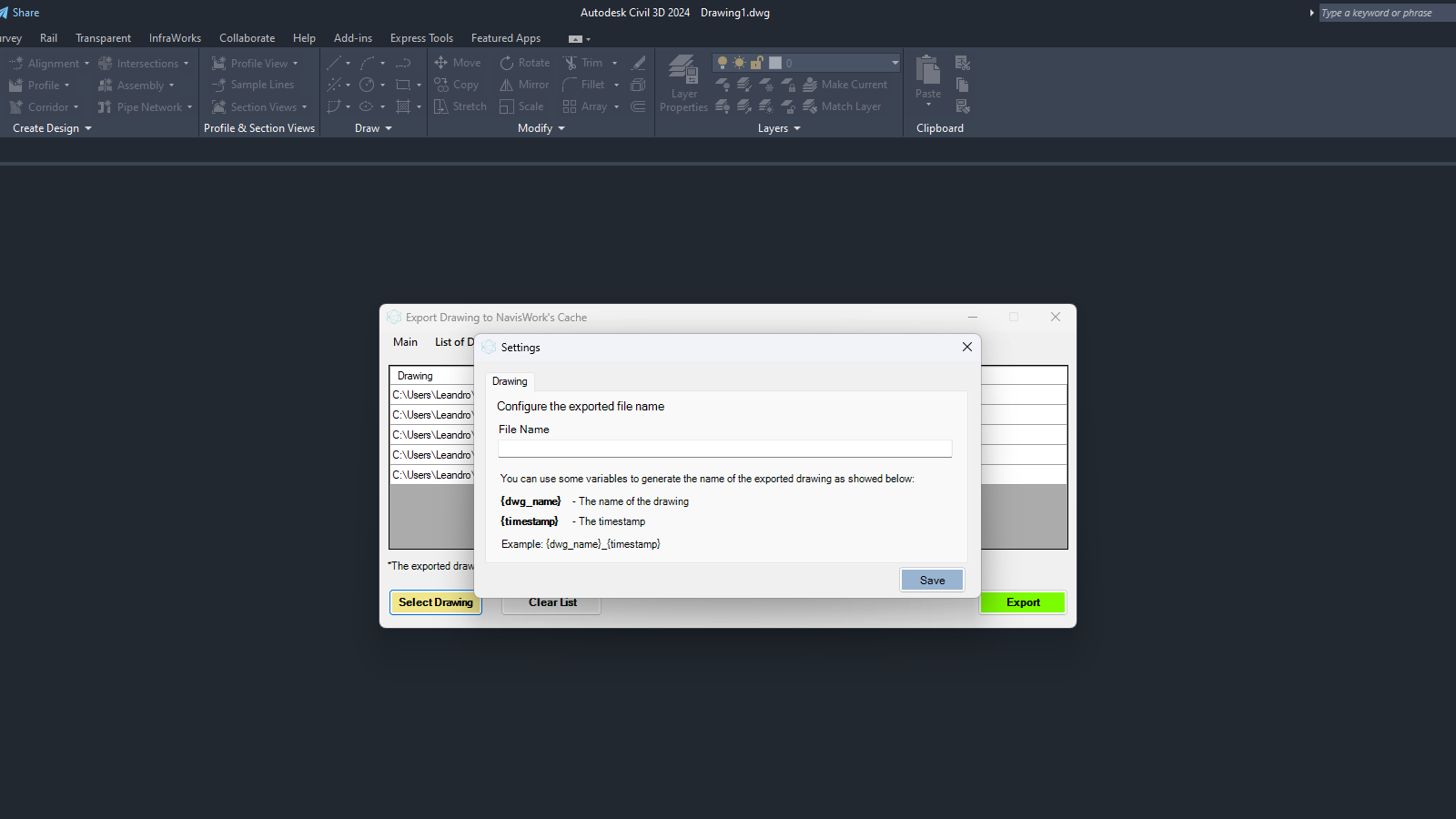
Task: Expand the Create Design panel
Action: (52, 128)
